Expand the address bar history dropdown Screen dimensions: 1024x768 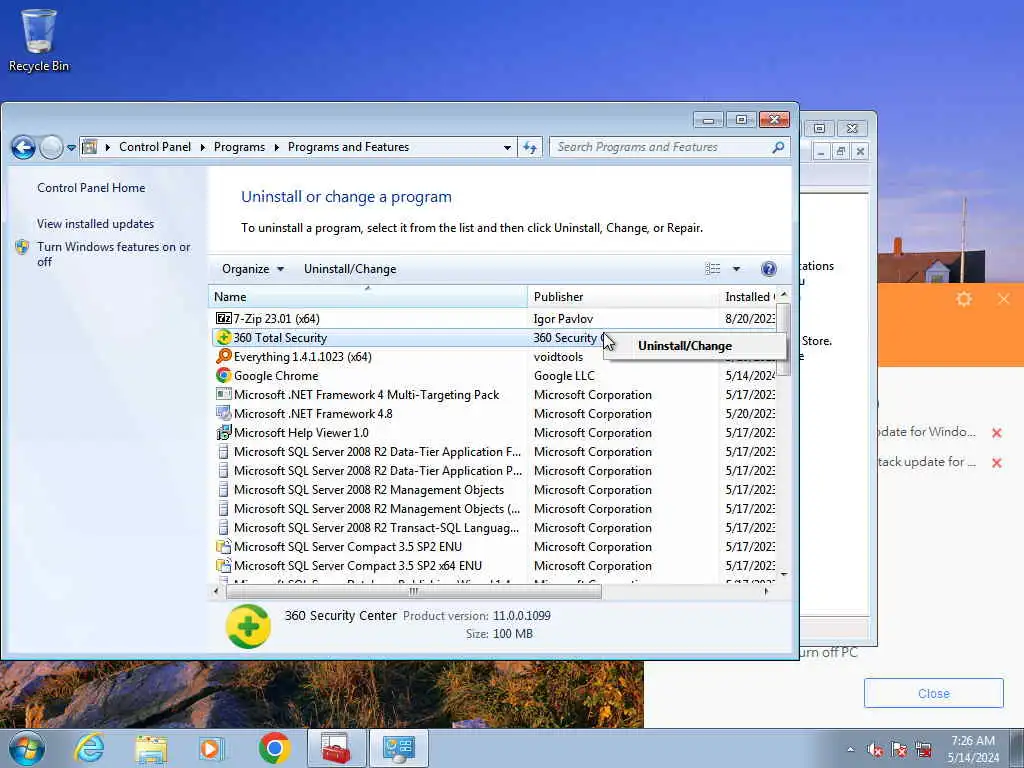tap(507, 148)
